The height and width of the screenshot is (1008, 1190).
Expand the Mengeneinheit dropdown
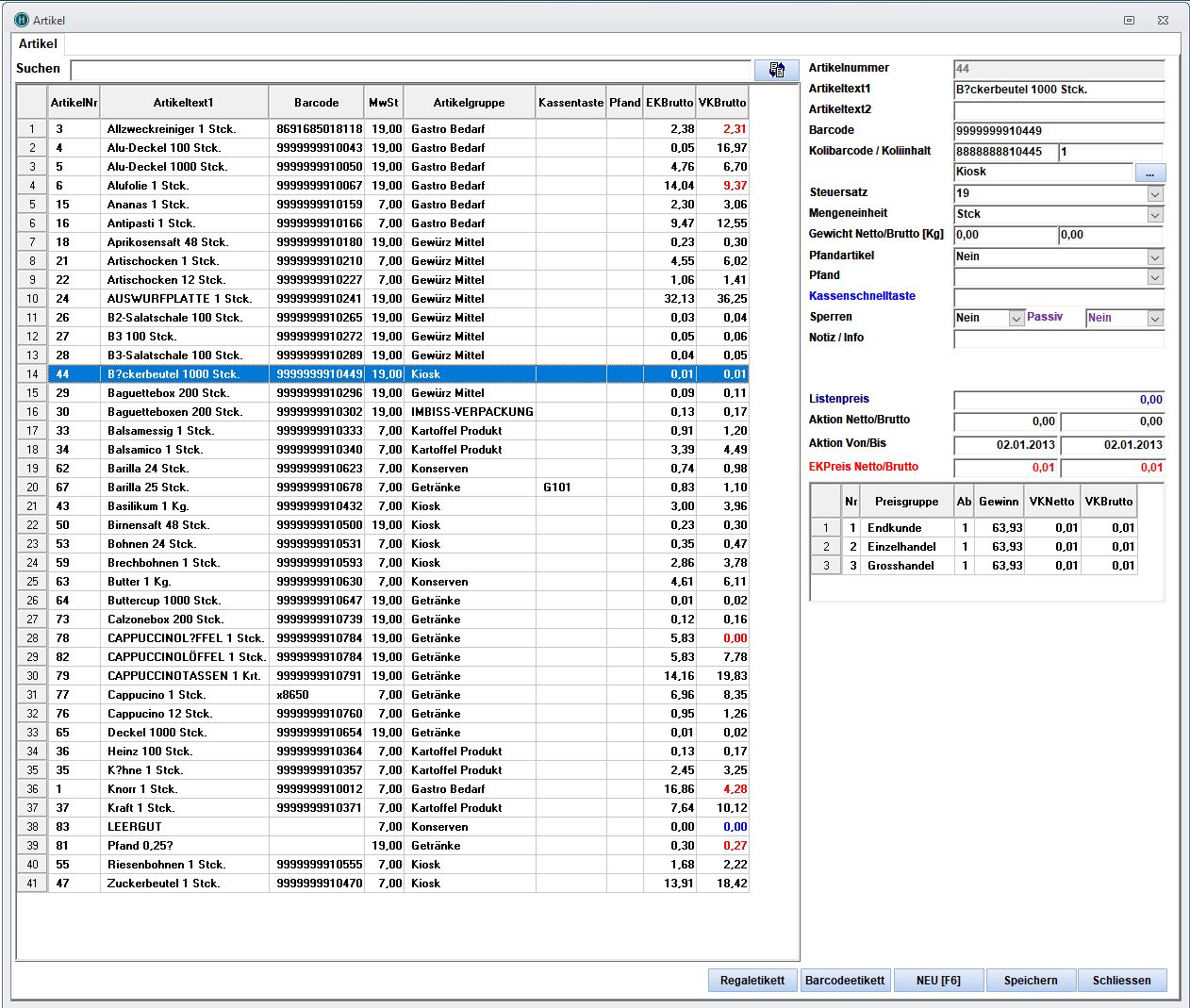(x=1155, y=214)
